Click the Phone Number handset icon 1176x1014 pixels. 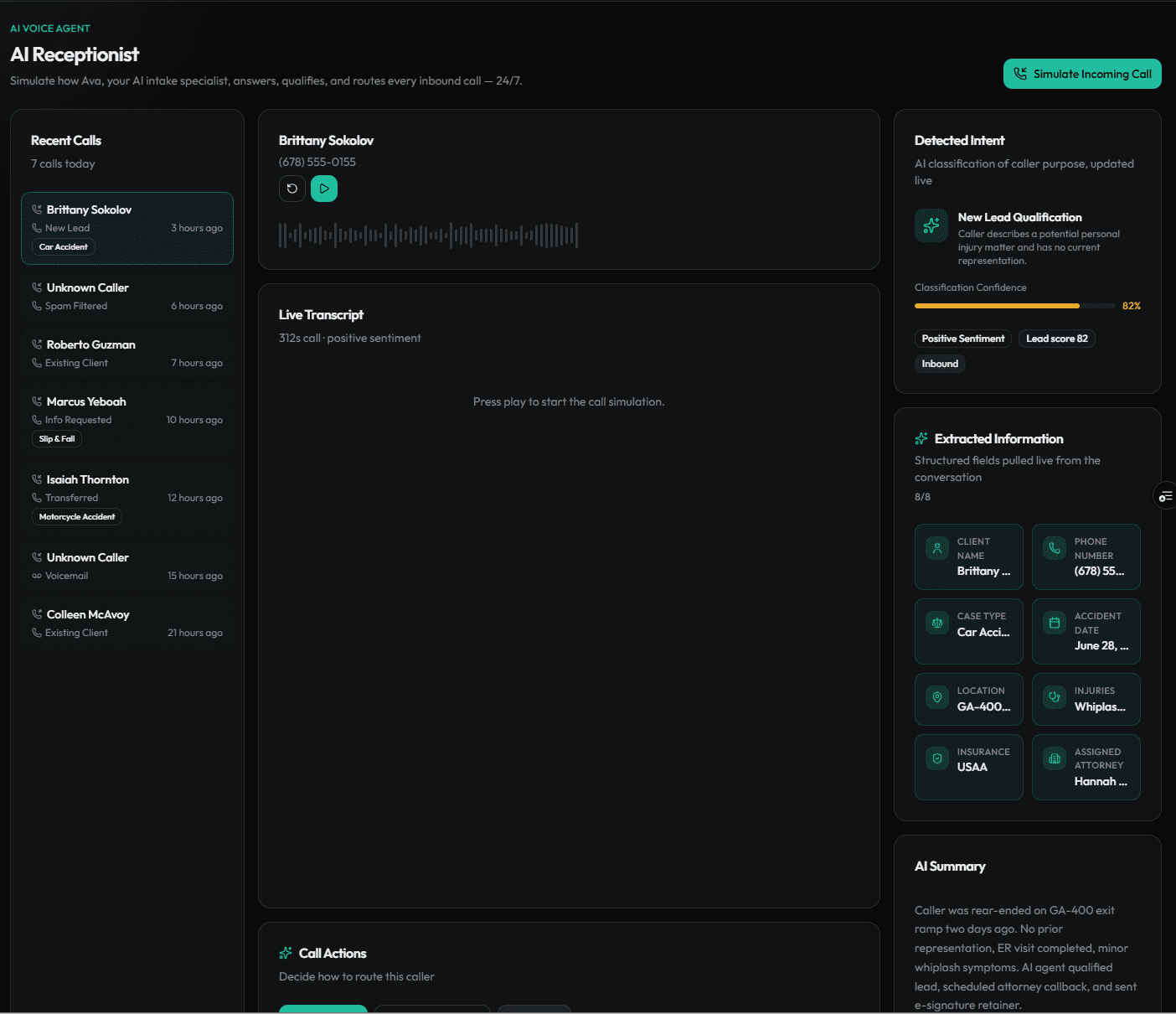tap(1055, 548)
